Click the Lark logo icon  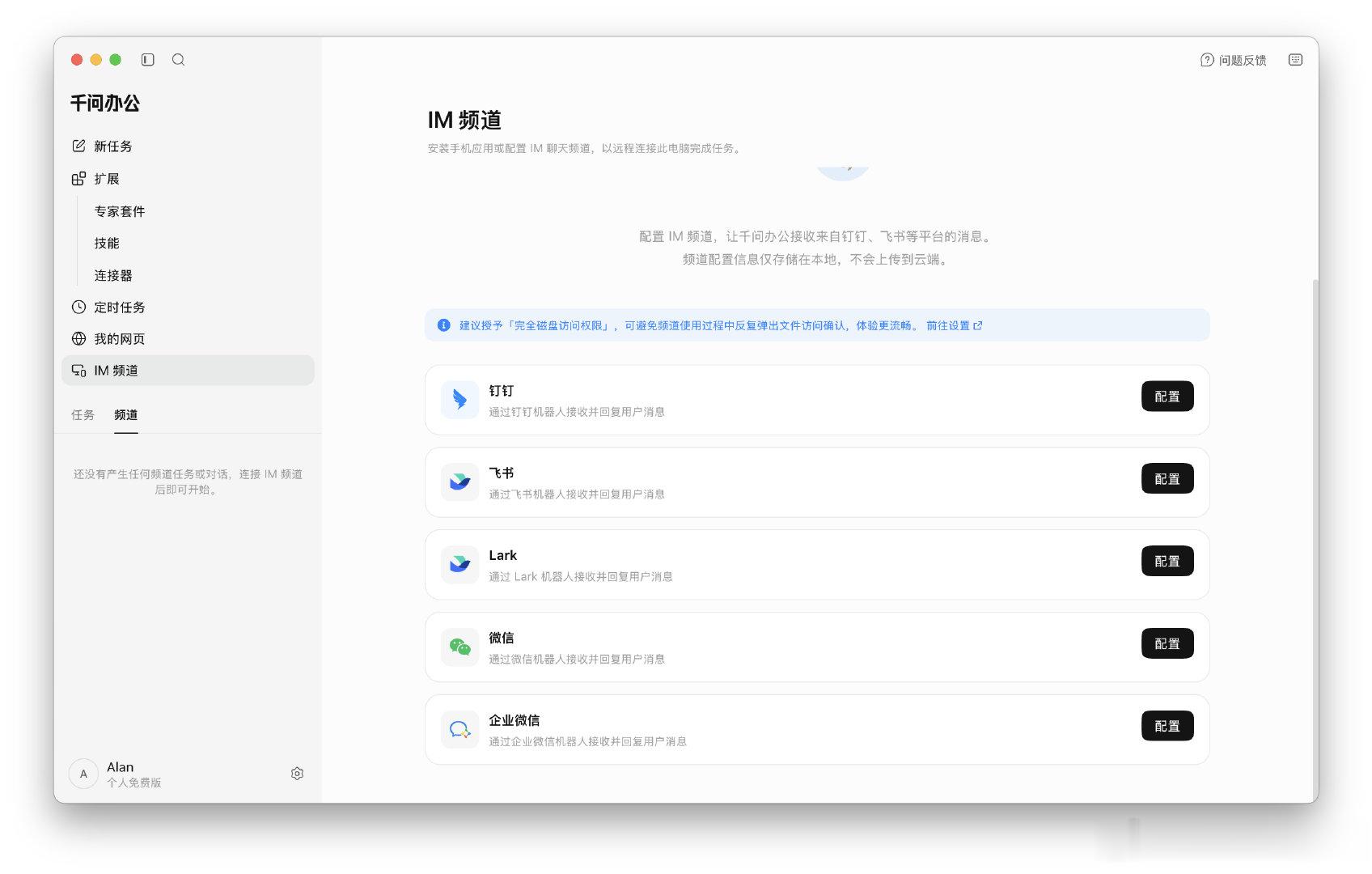point(459,565)
